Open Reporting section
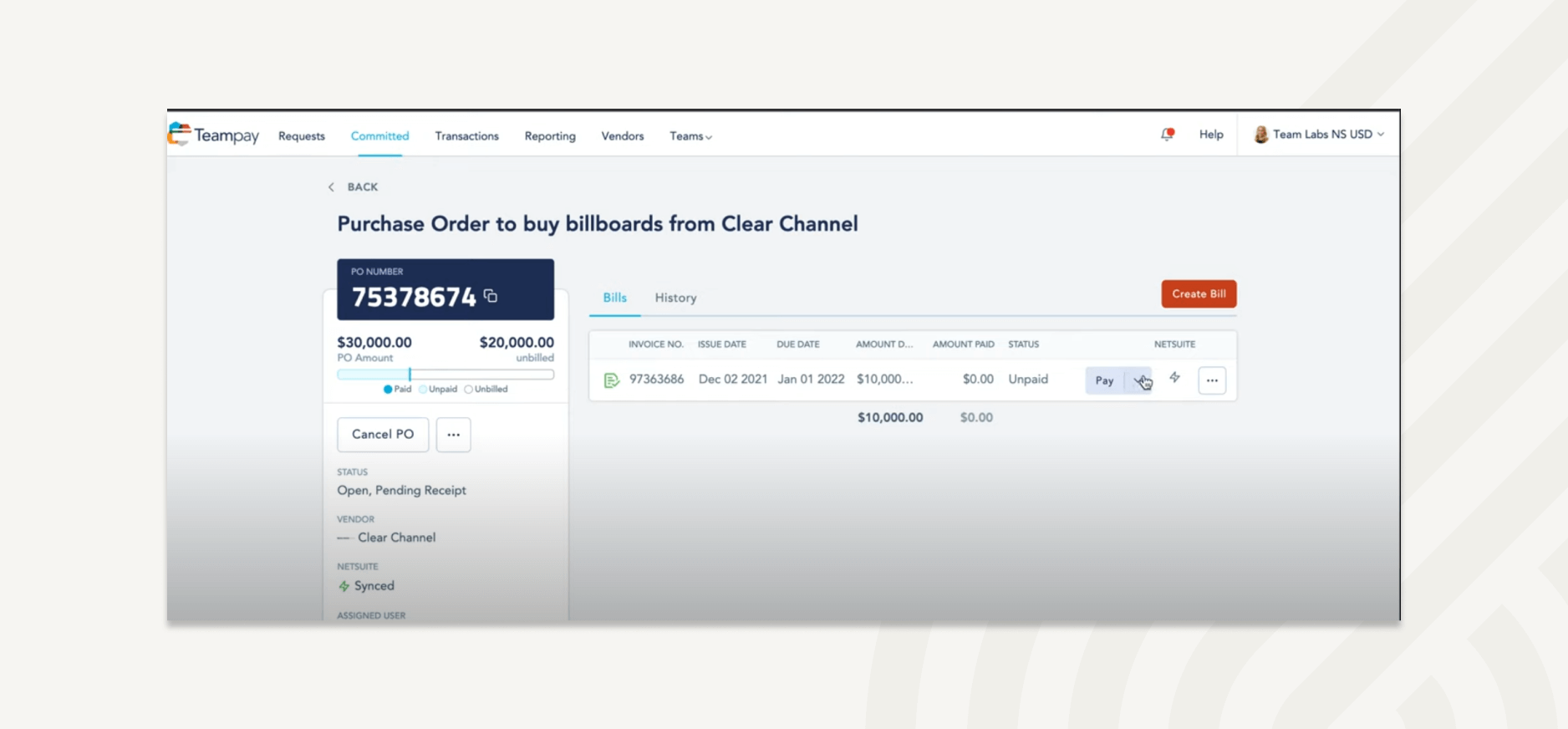 coord(550,136)
